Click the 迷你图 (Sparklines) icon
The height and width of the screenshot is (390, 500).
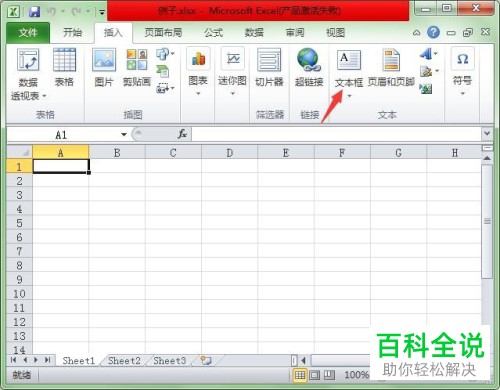pos(233,59)
